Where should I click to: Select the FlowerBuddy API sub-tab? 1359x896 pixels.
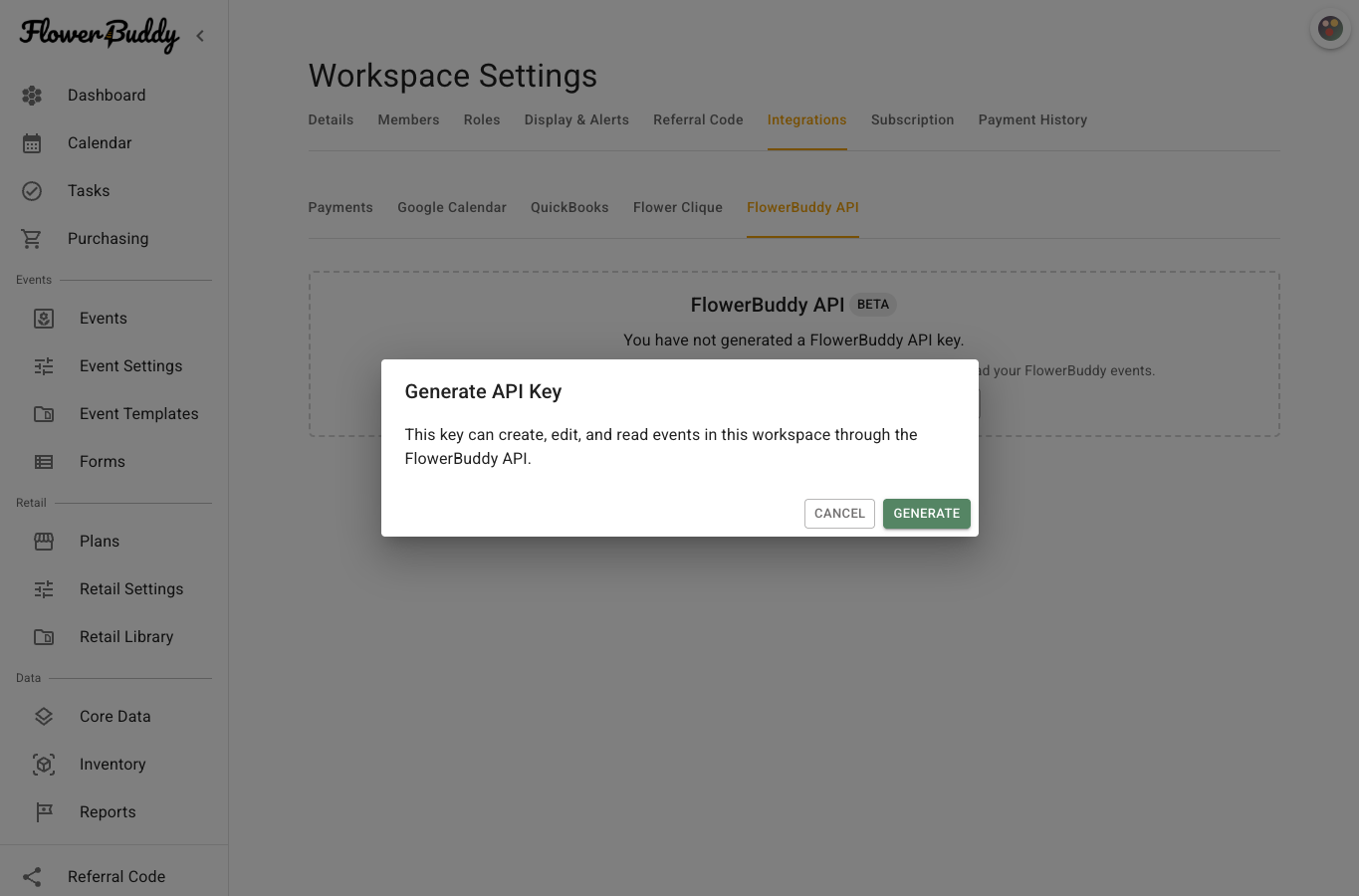(x=802, y=208)
